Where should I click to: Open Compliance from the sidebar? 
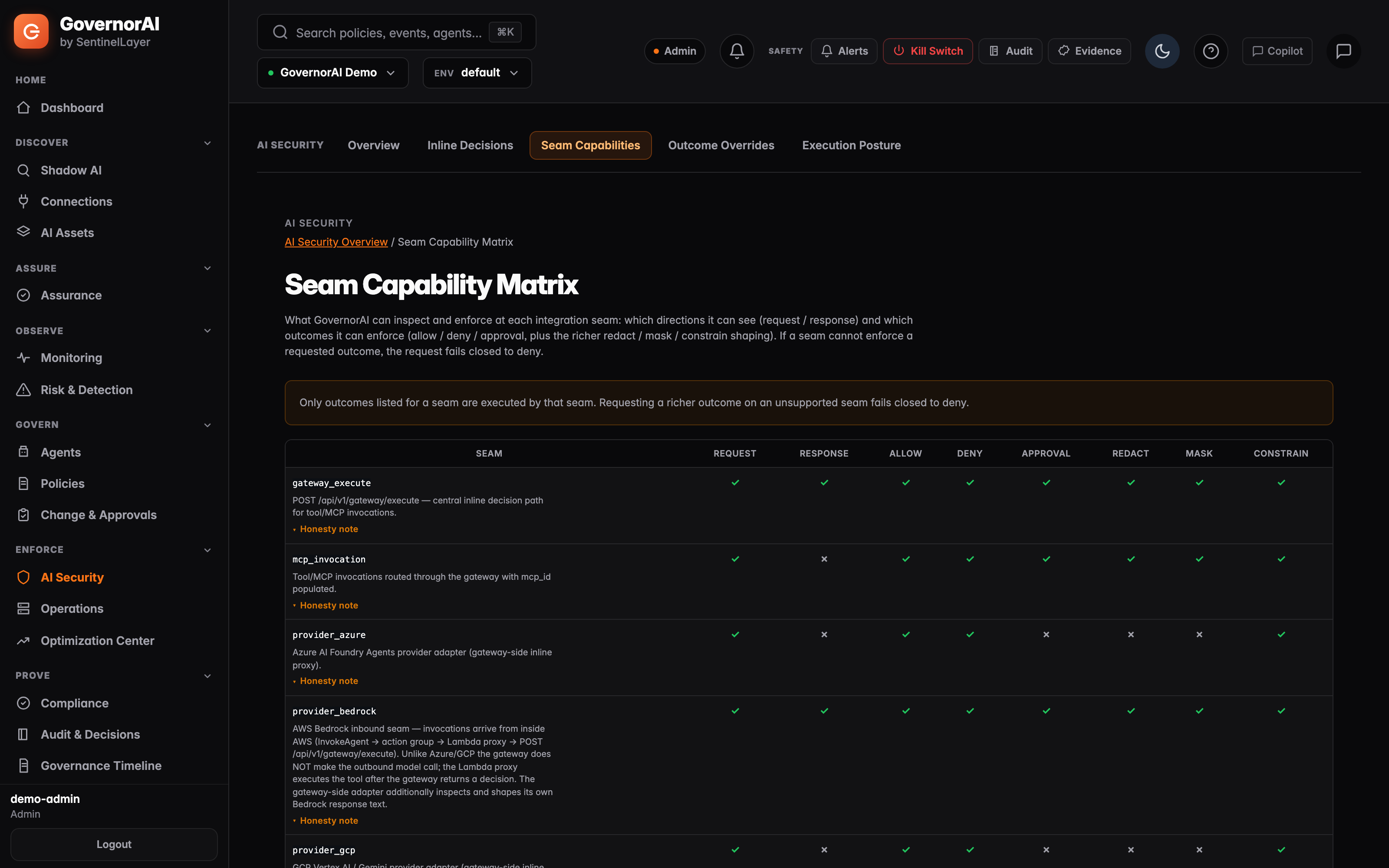point(74,703)
